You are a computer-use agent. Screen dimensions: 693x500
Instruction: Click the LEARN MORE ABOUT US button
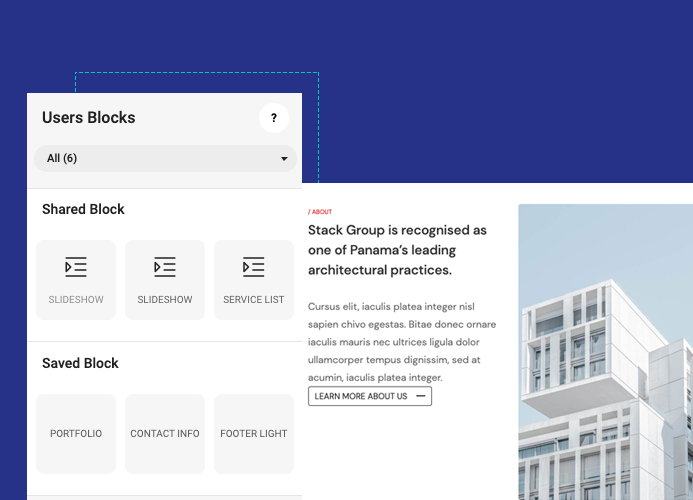pos(370,396)
